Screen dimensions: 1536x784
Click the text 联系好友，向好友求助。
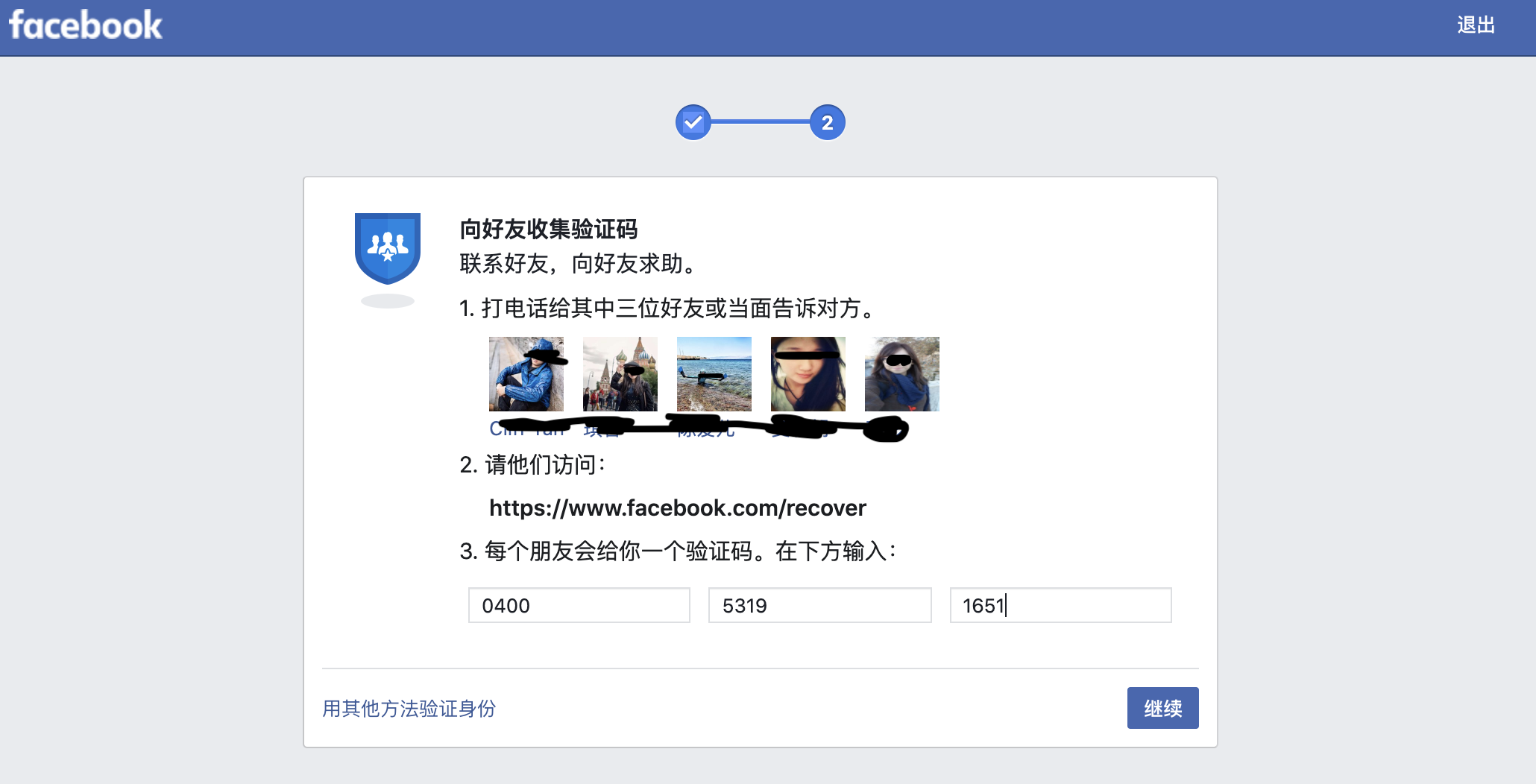coord(579,263)
